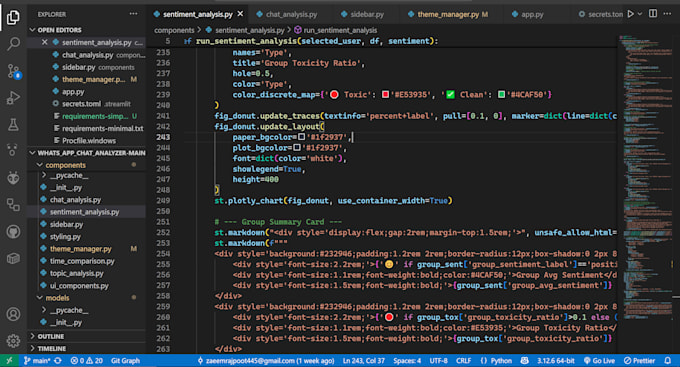Image resolution: width=680 pixels, height=367 pixels.
Task: Switch to chat_analysis.py tab
Action: [291, 14]
